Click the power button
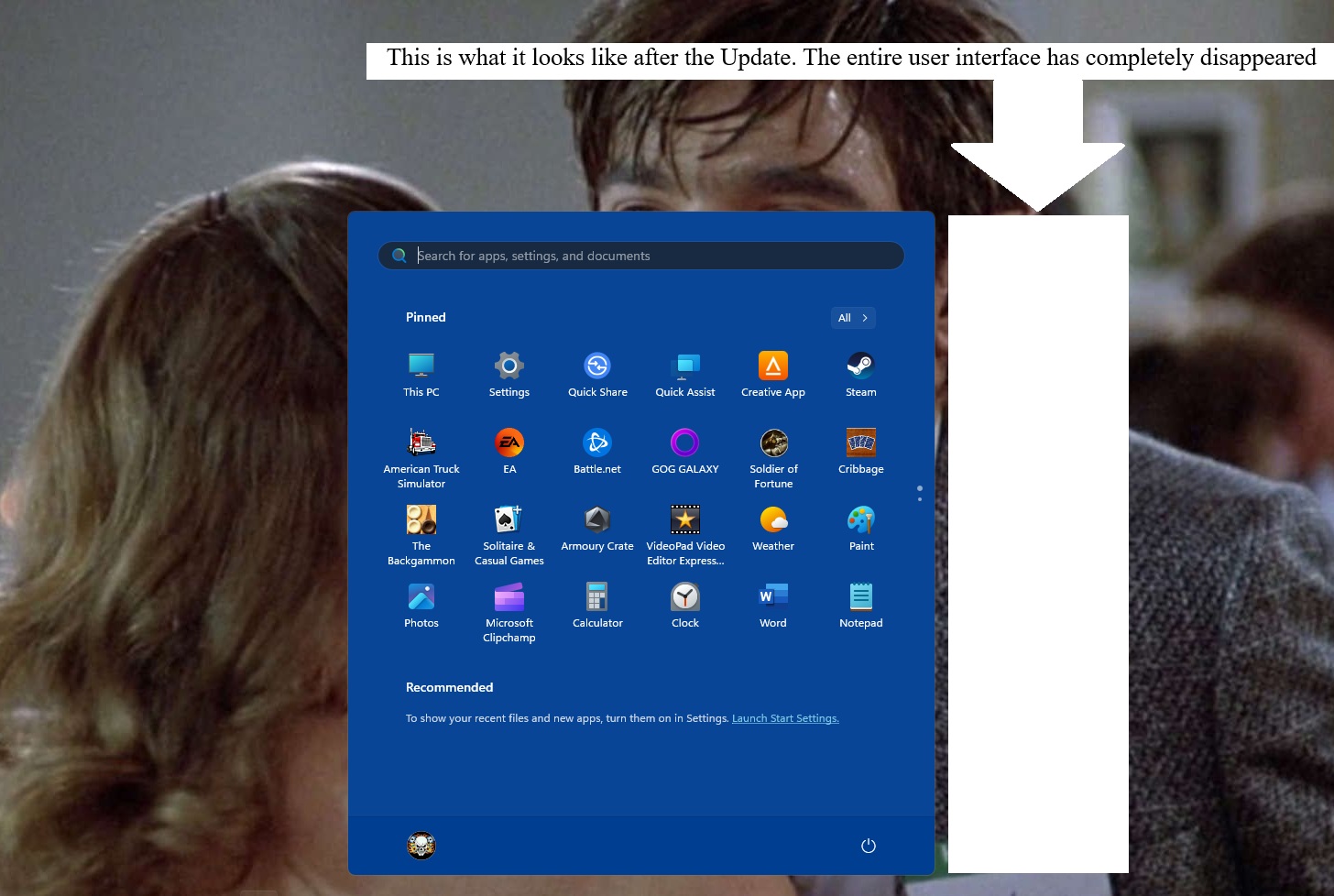The height and width of the screenshot is (896, 1334). (869, 846)
